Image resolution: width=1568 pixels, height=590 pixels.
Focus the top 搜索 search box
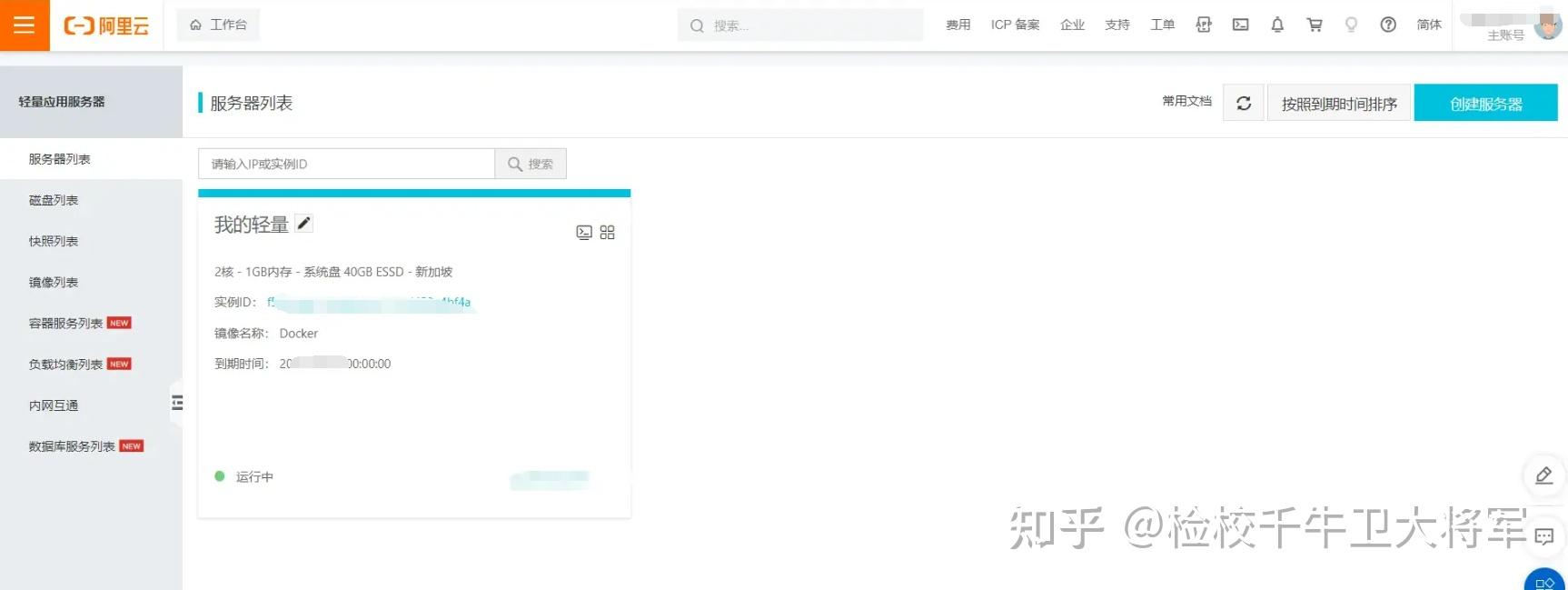(800, 25)
